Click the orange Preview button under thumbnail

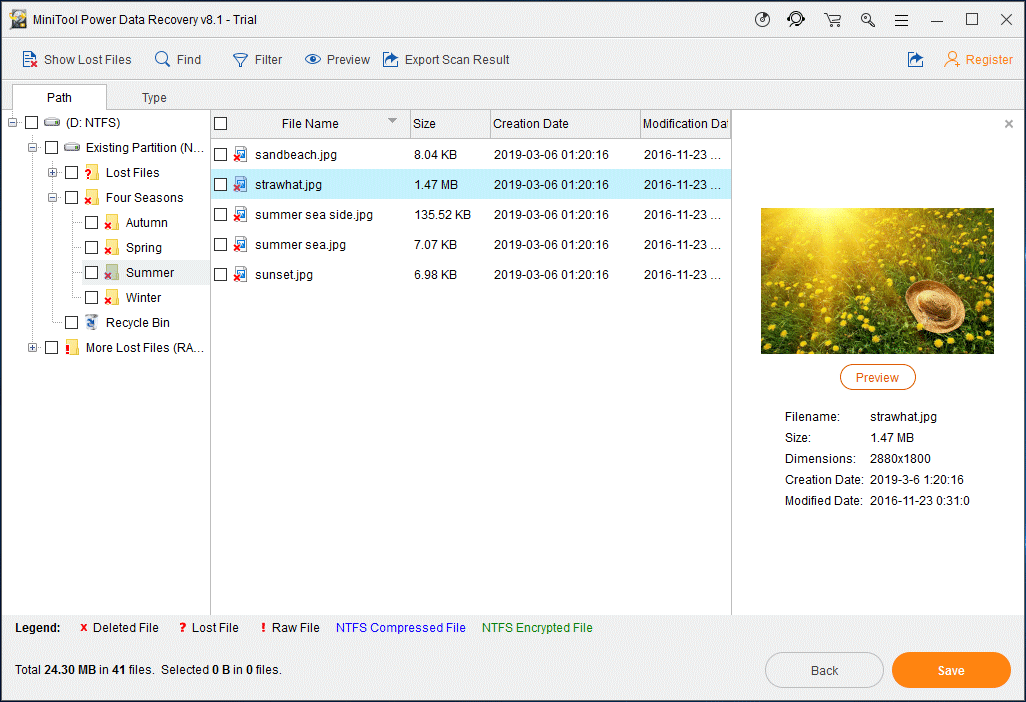[877, 377]
